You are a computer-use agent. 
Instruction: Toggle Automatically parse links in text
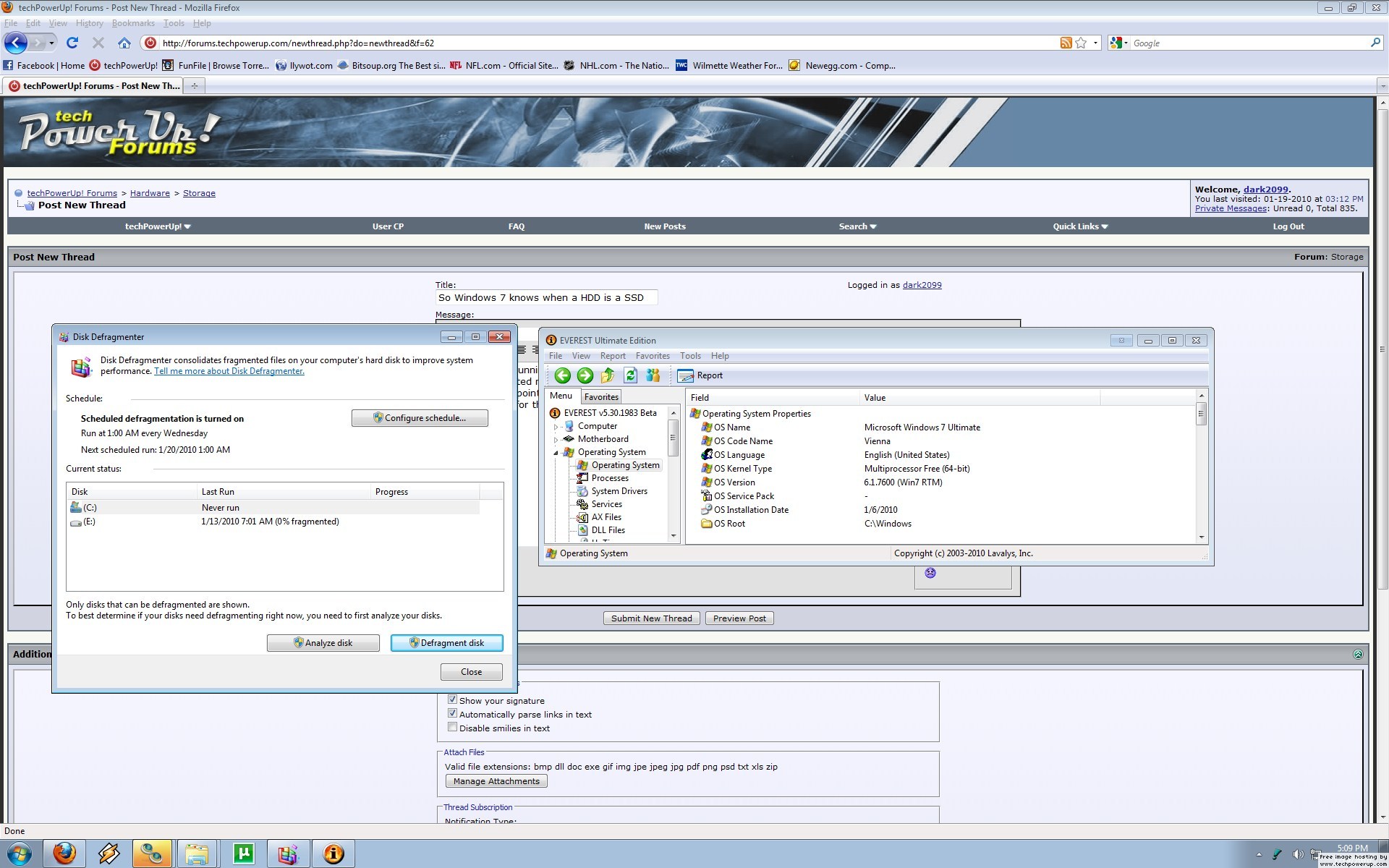452,713
